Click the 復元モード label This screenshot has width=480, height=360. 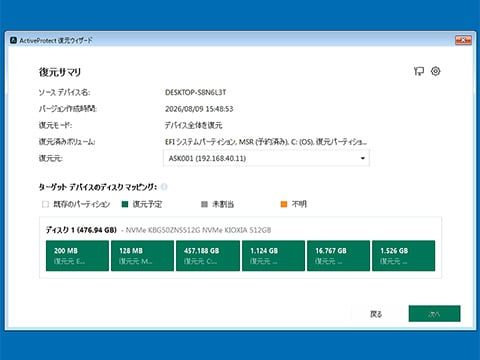[x=55, y=125]
